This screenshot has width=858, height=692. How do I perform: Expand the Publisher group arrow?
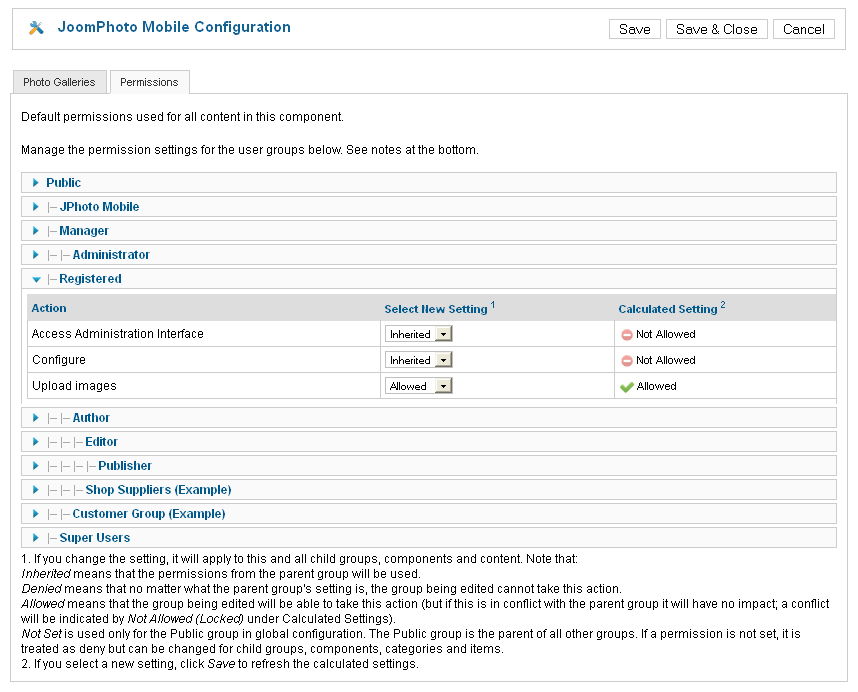pos(36,466)
